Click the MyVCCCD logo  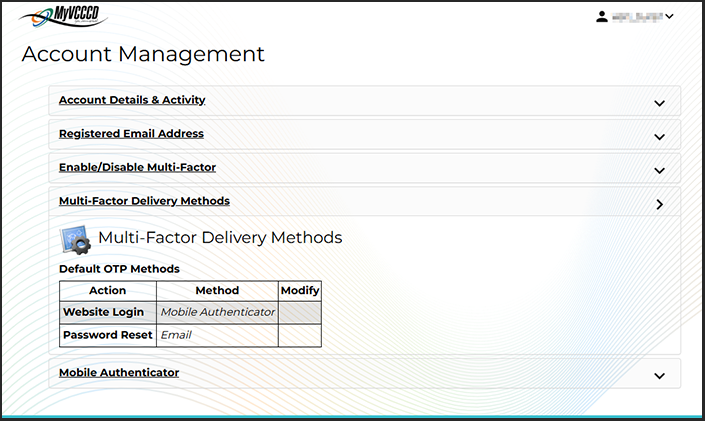click(63, 16)
